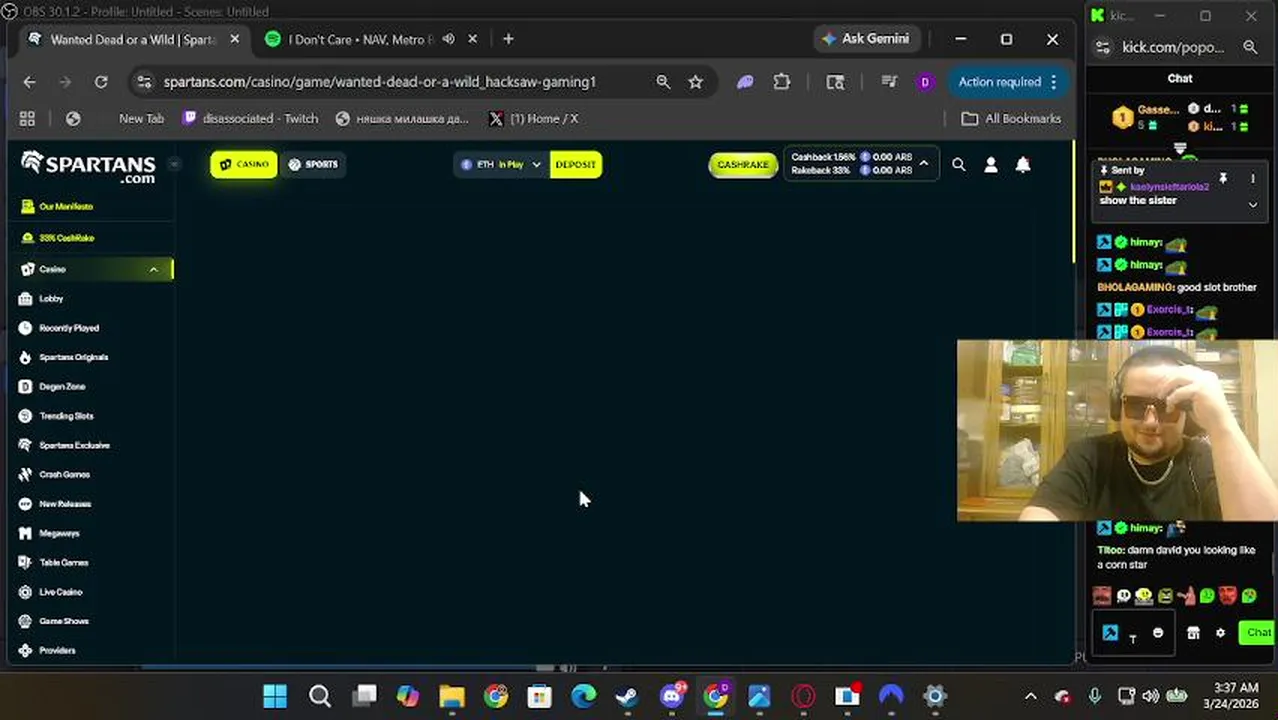Open Providers in sidebar
1278x720 pixels.
(x=57, y=650)
